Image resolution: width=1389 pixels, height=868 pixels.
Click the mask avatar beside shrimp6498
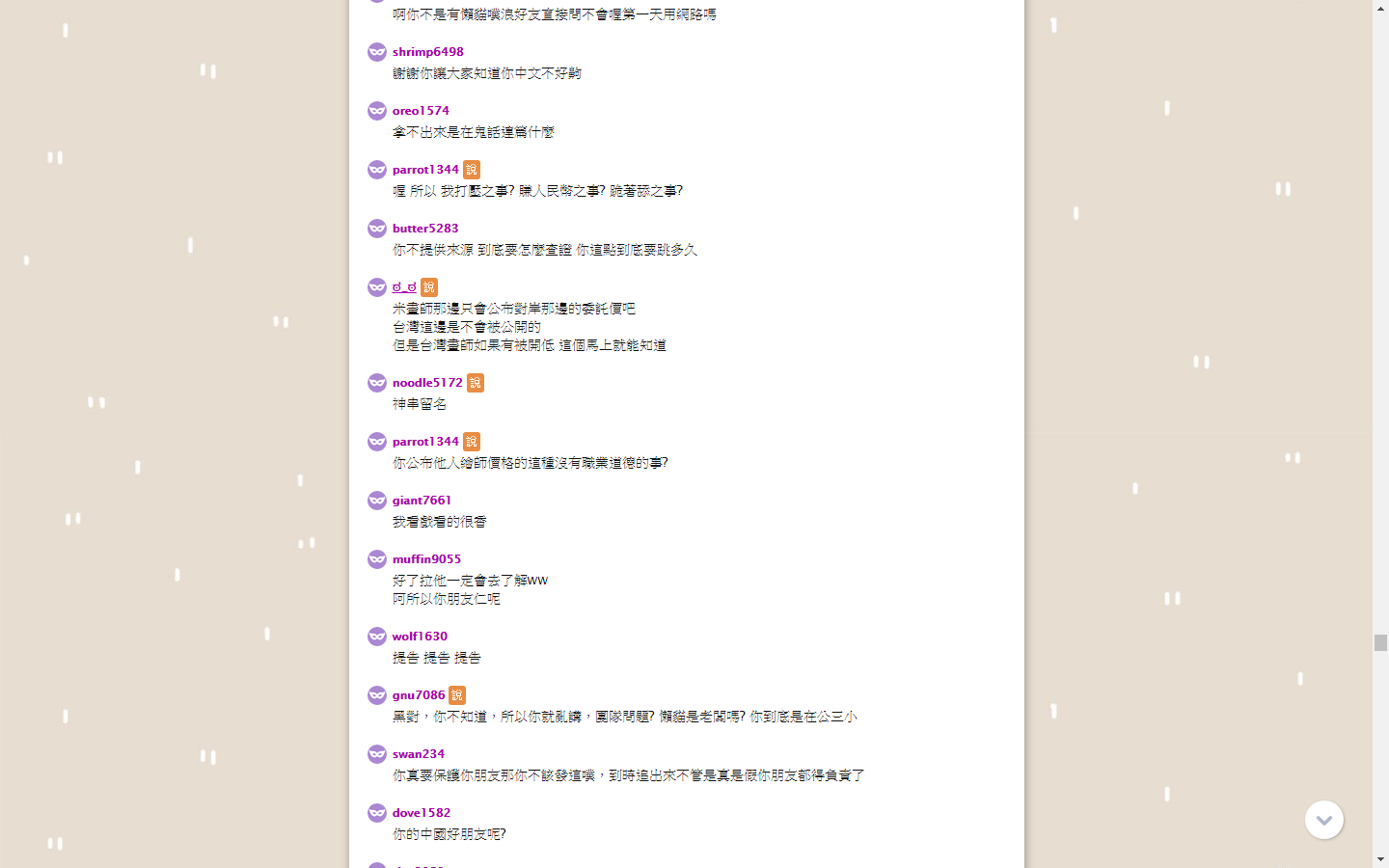click(377, 52)
